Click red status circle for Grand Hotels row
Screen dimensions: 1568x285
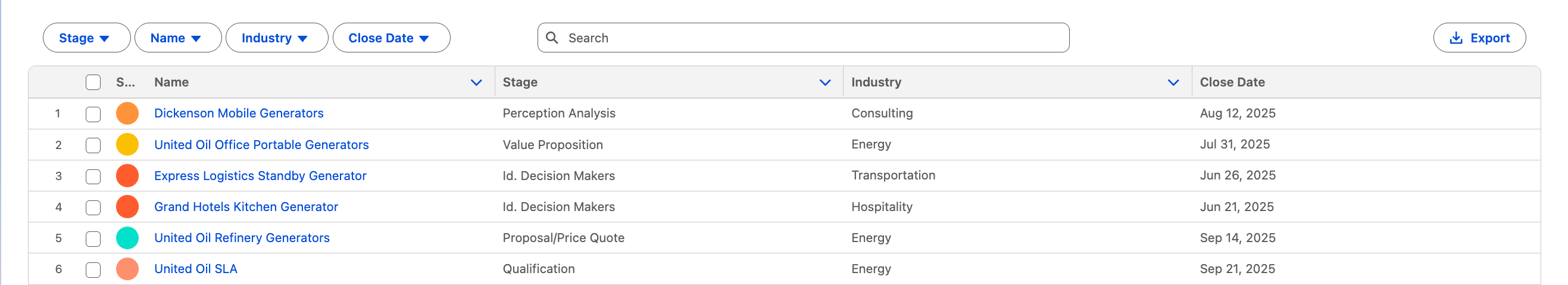pyautogui.click(x=127, y=207)
